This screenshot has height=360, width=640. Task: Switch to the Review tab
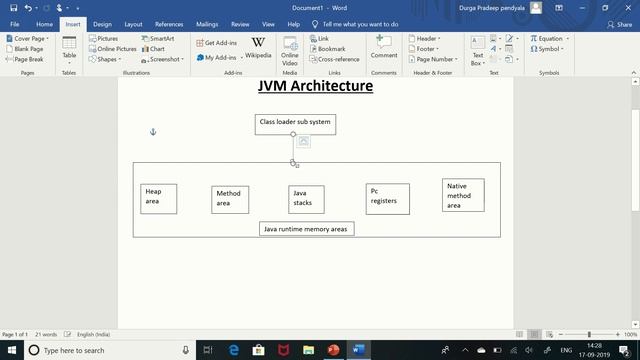(x=240, y=24)
